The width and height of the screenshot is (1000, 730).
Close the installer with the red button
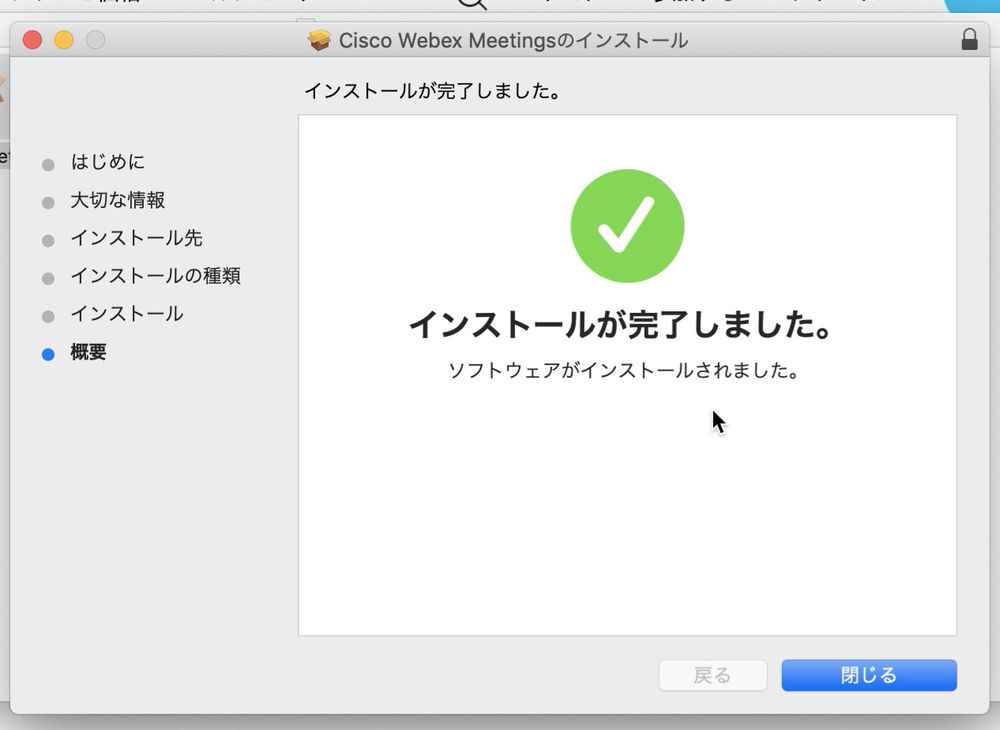[x=33, y=40]
